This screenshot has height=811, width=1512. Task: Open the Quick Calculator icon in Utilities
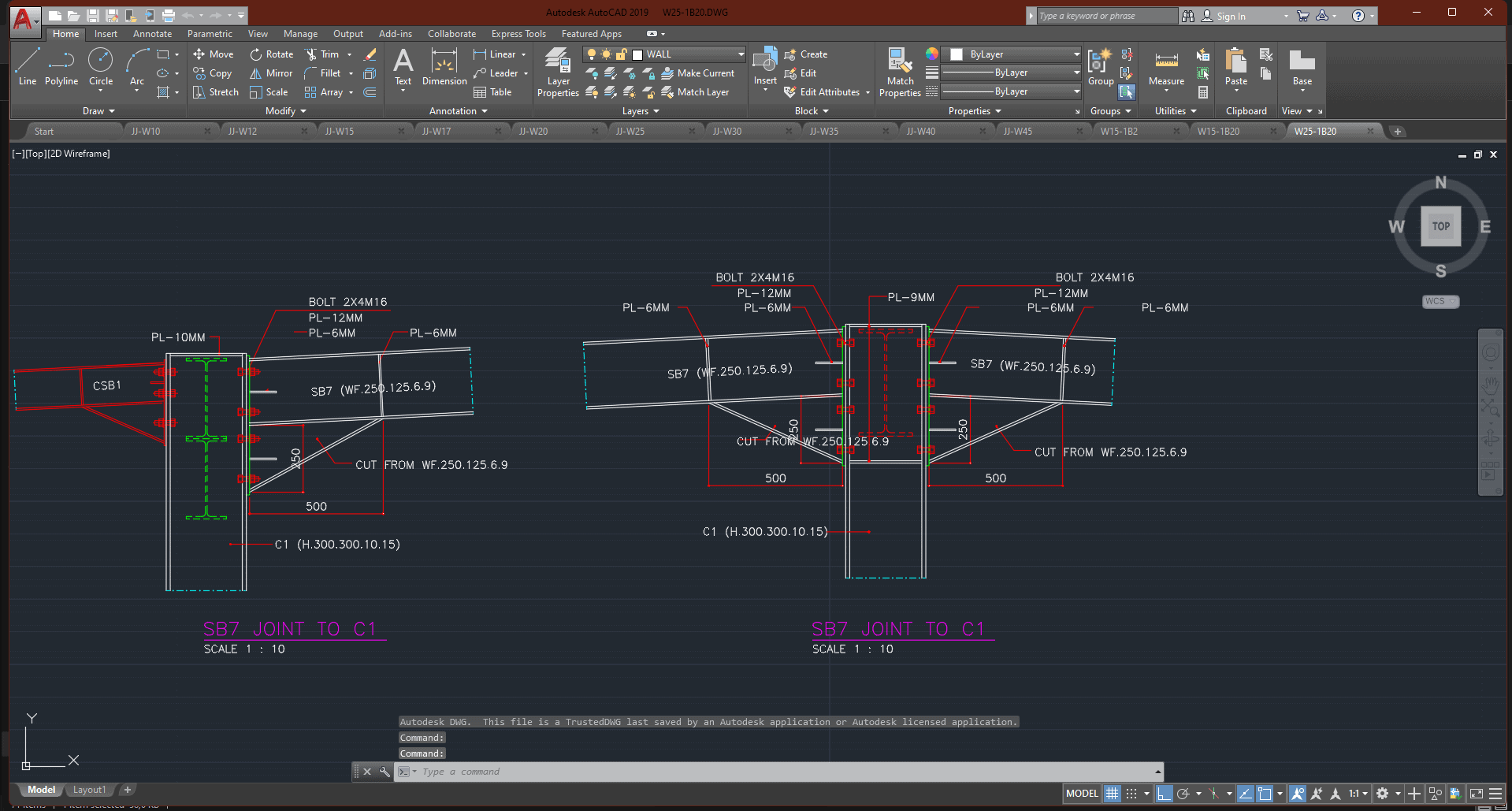pos(1203,92)
